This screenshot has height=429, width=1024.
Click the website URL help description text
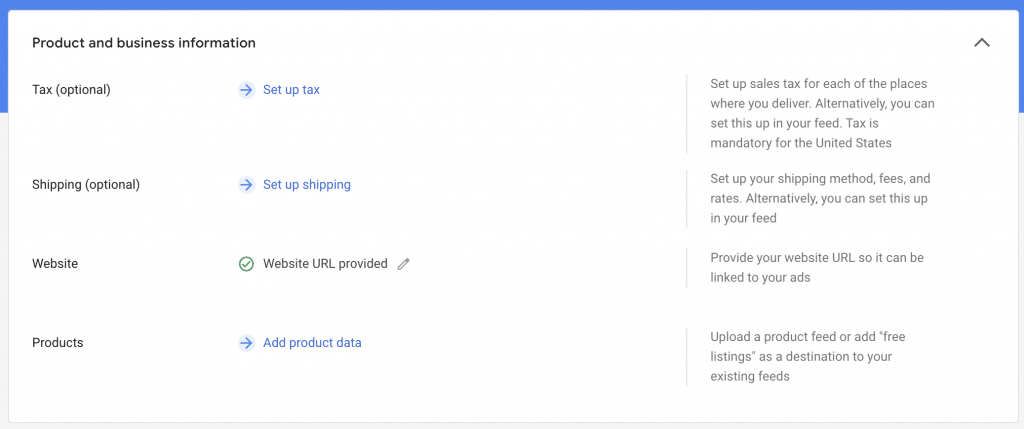tap(816, 267)
